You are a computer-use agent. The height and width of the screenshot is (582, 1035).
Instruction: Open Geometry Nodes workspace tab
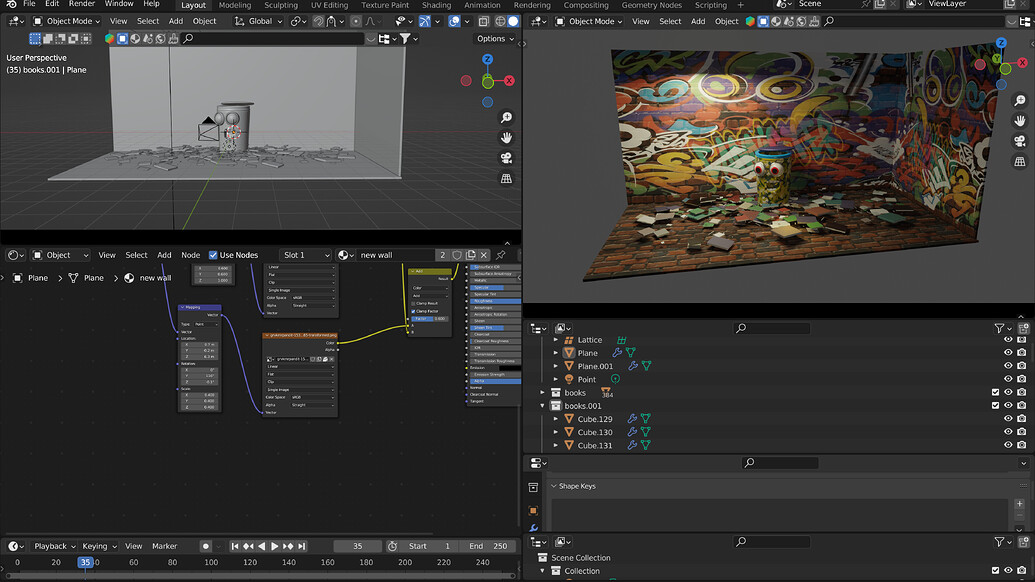(651, 5)
